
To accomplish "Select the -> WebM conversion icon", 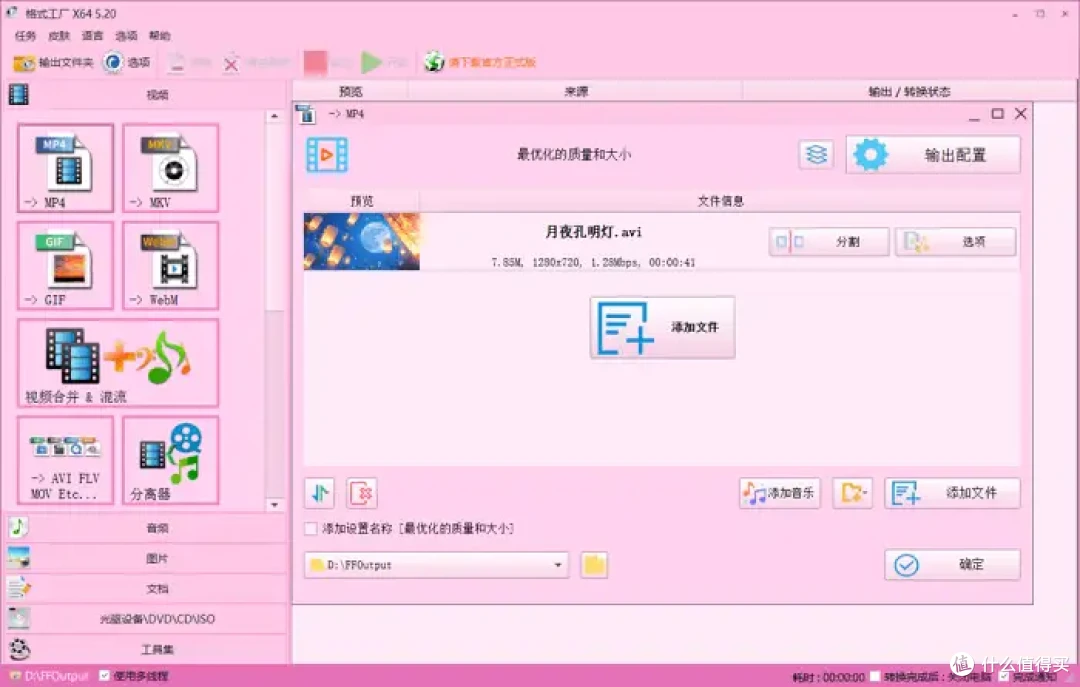I will click(171, 265).
